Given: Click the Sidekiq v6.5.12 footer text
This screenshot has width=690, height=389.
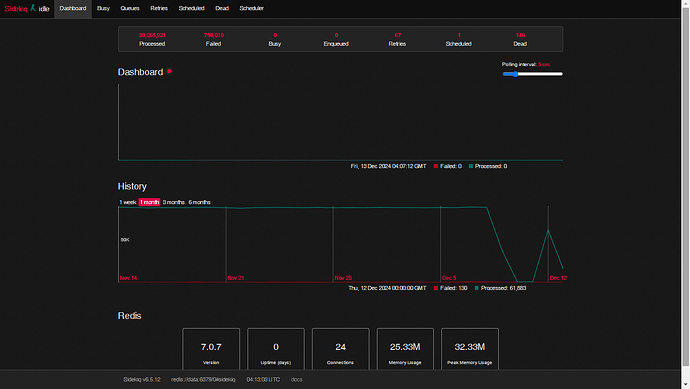Looking at the screenshot, I should coord(142,379).
